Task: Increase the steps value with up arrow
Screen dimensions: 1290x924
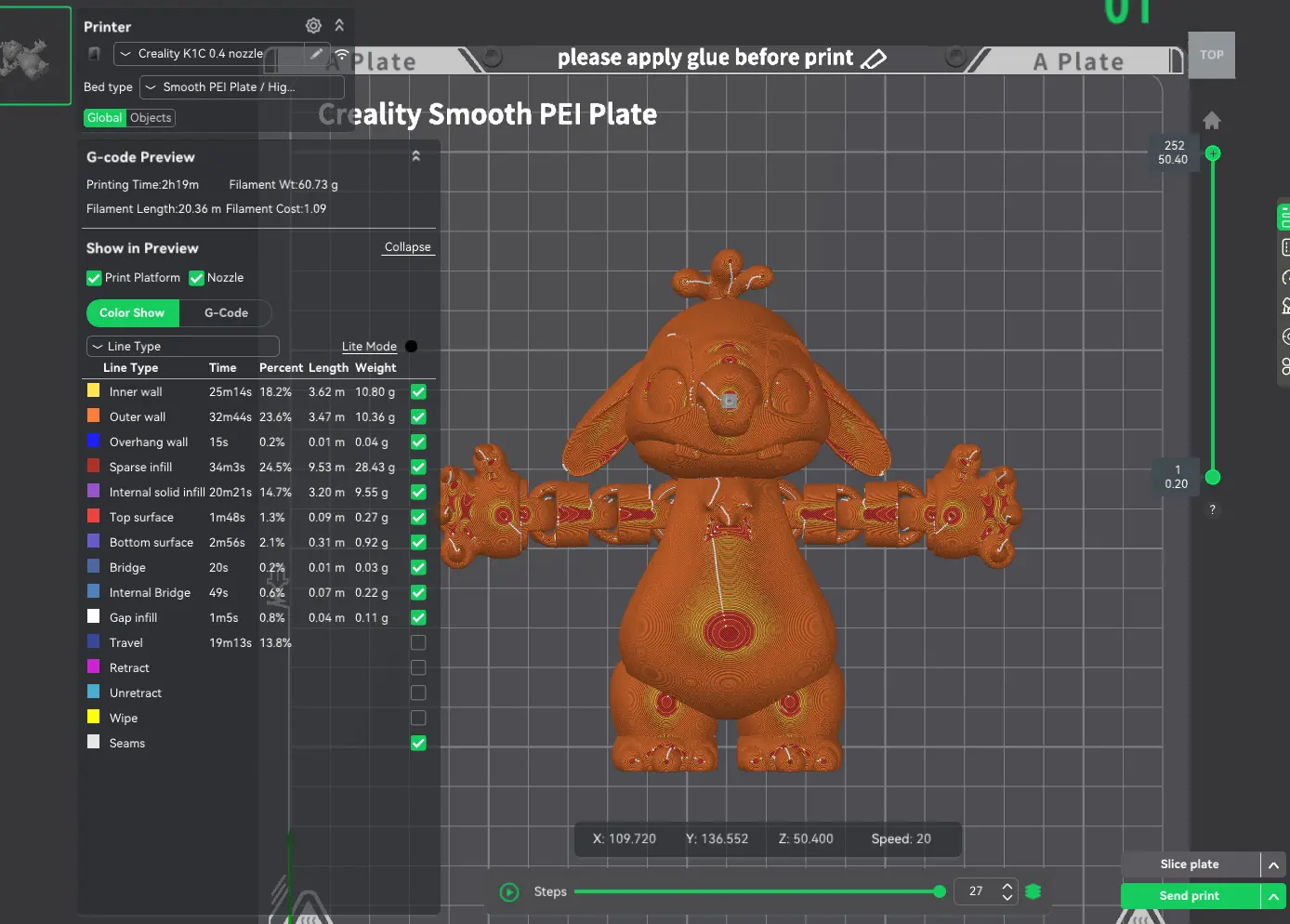Action: coord(1007,886)
